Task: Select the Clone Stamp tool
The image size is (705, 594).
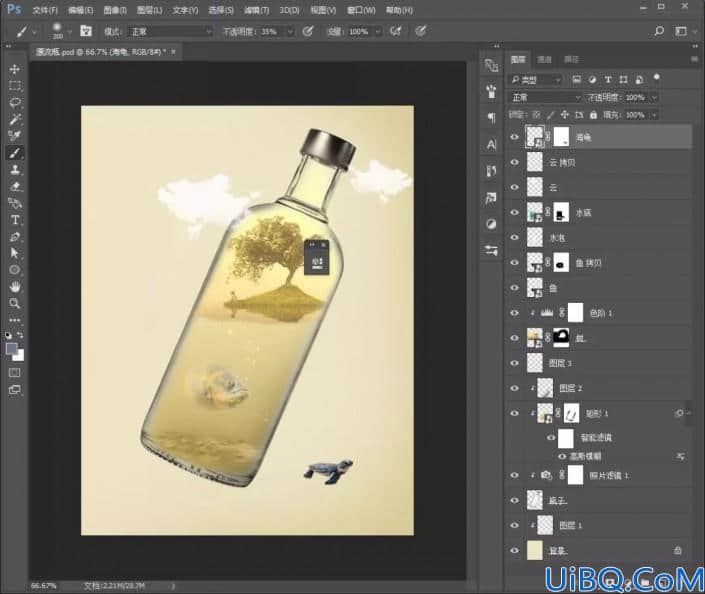Action: [14, 170]
